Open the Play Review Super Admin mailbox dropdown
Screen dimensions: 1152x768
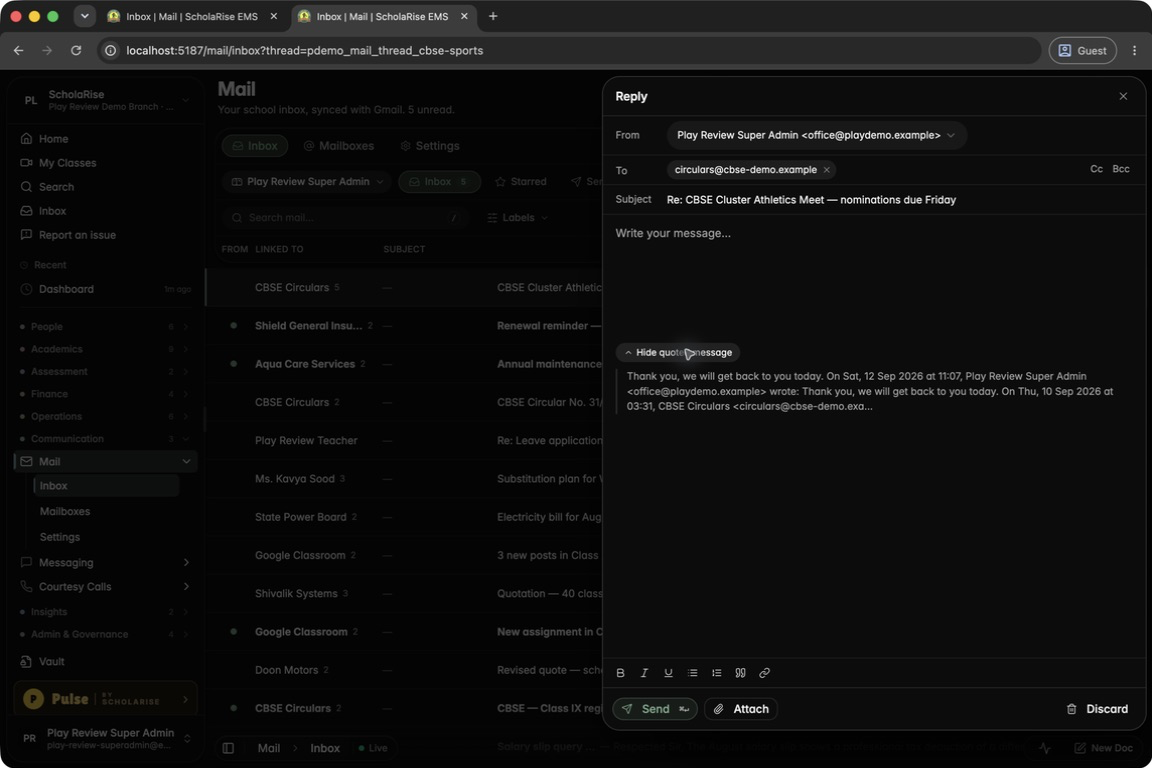coord(306,182)
